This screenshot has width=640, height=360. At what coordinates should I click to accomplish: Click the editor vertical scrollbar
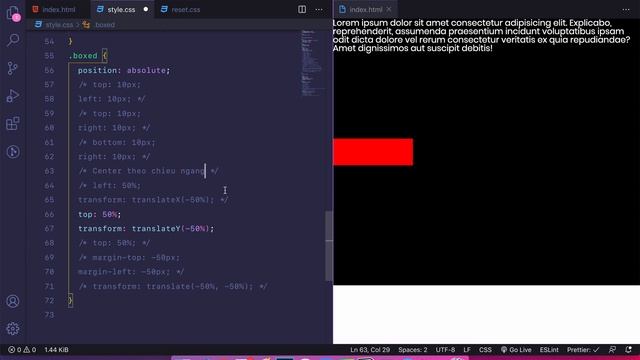[x=329, y=246]
